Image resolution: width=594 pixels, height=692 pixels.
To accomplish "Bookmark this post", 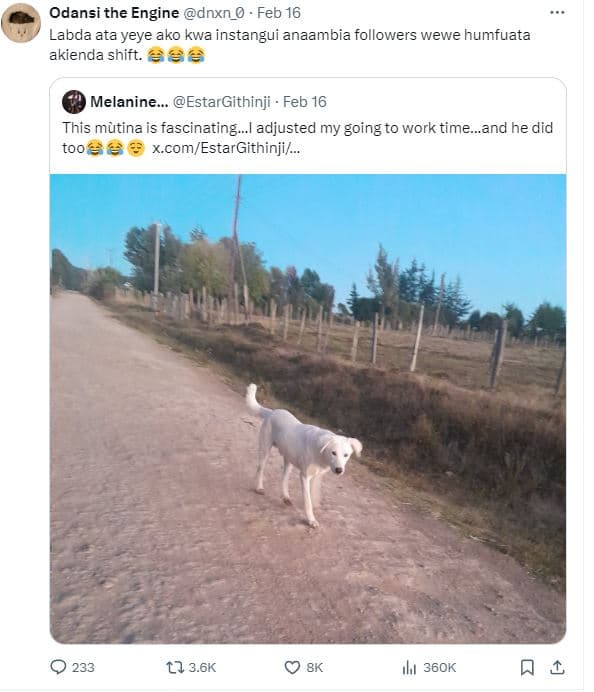I will coord(527,667).
